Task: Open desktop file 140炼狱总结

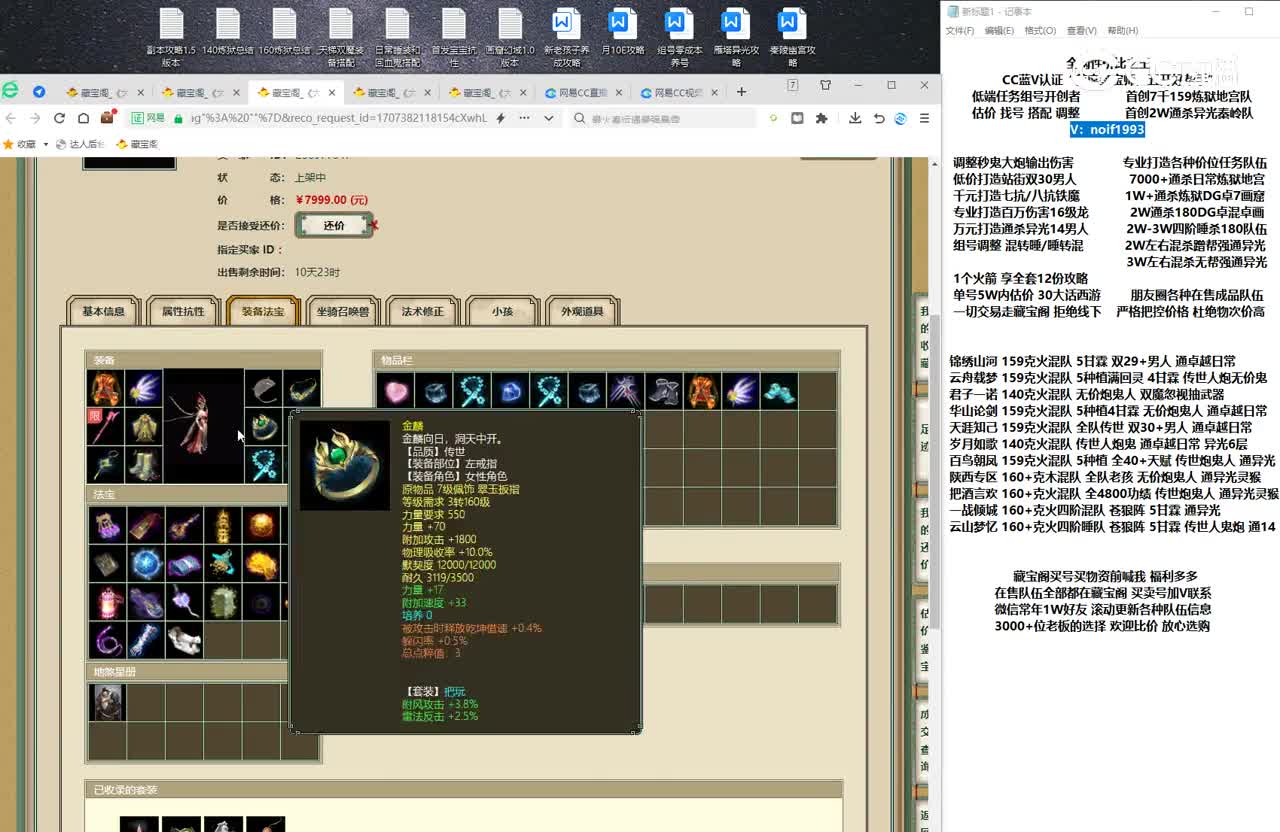Action: pos(228,32)
